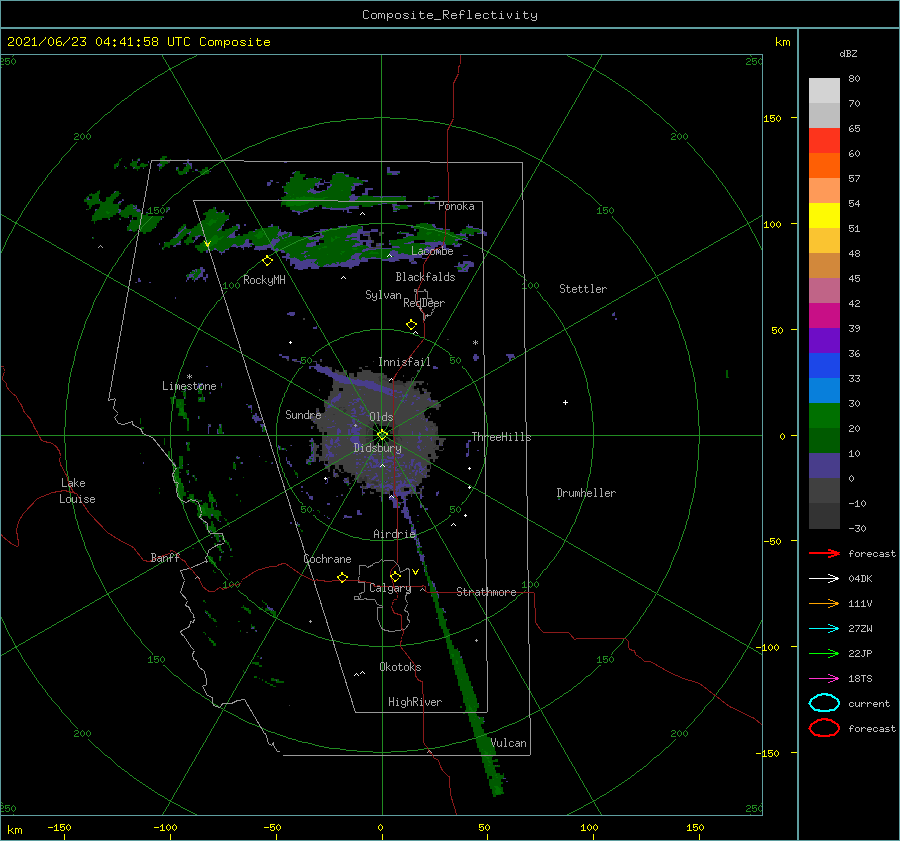
Task: Click the ThreeHills city label
Action: coord(502,437)
